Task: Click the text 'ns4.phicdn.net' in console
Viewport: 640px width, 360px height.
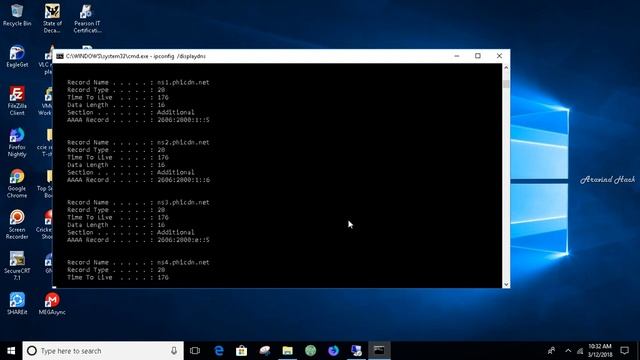Action: 183,262
